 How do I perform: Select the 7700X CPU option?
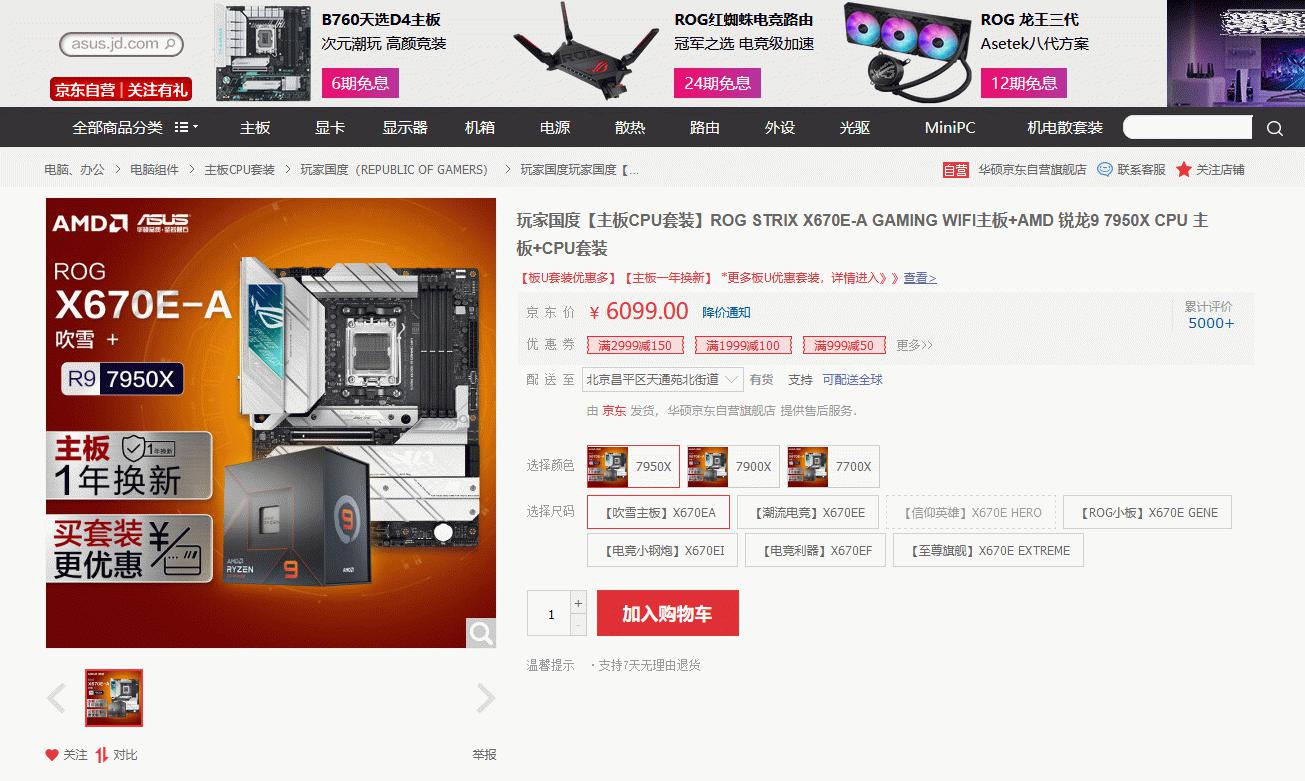833,466
